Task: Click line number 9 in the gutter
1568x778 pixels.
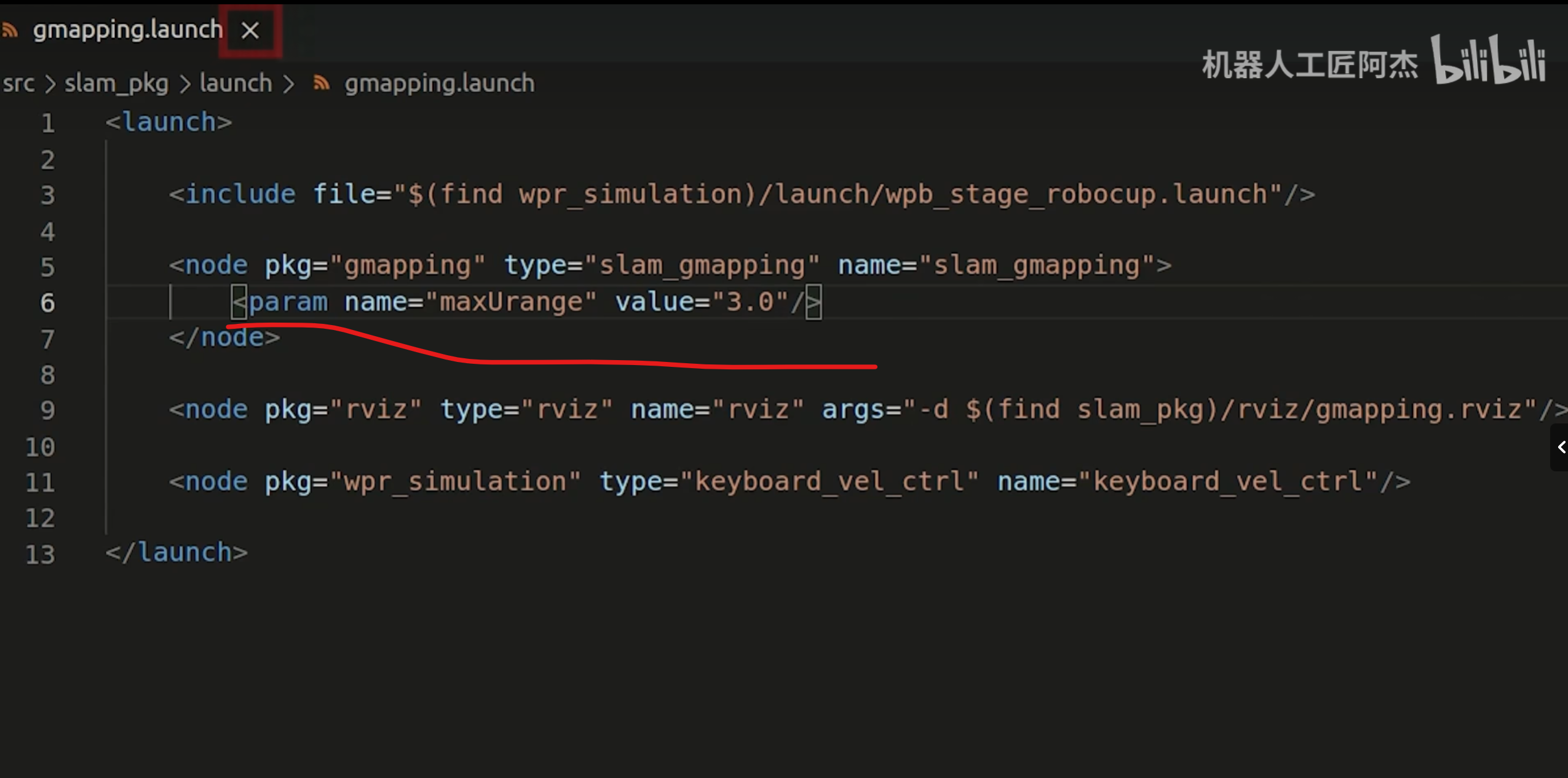Action: [47, 411]
